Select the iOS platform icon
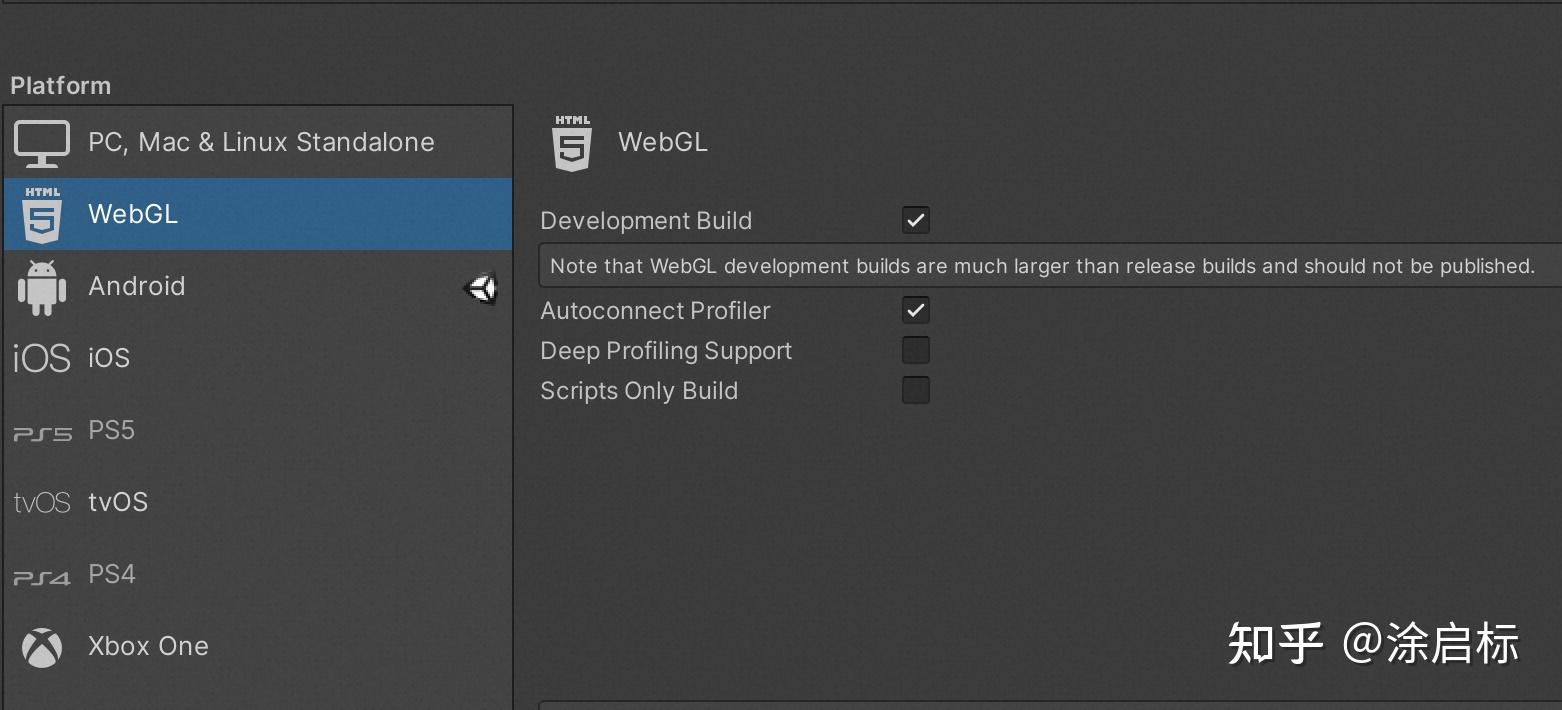Viewport: 1562px width, 710px height. 41,357
